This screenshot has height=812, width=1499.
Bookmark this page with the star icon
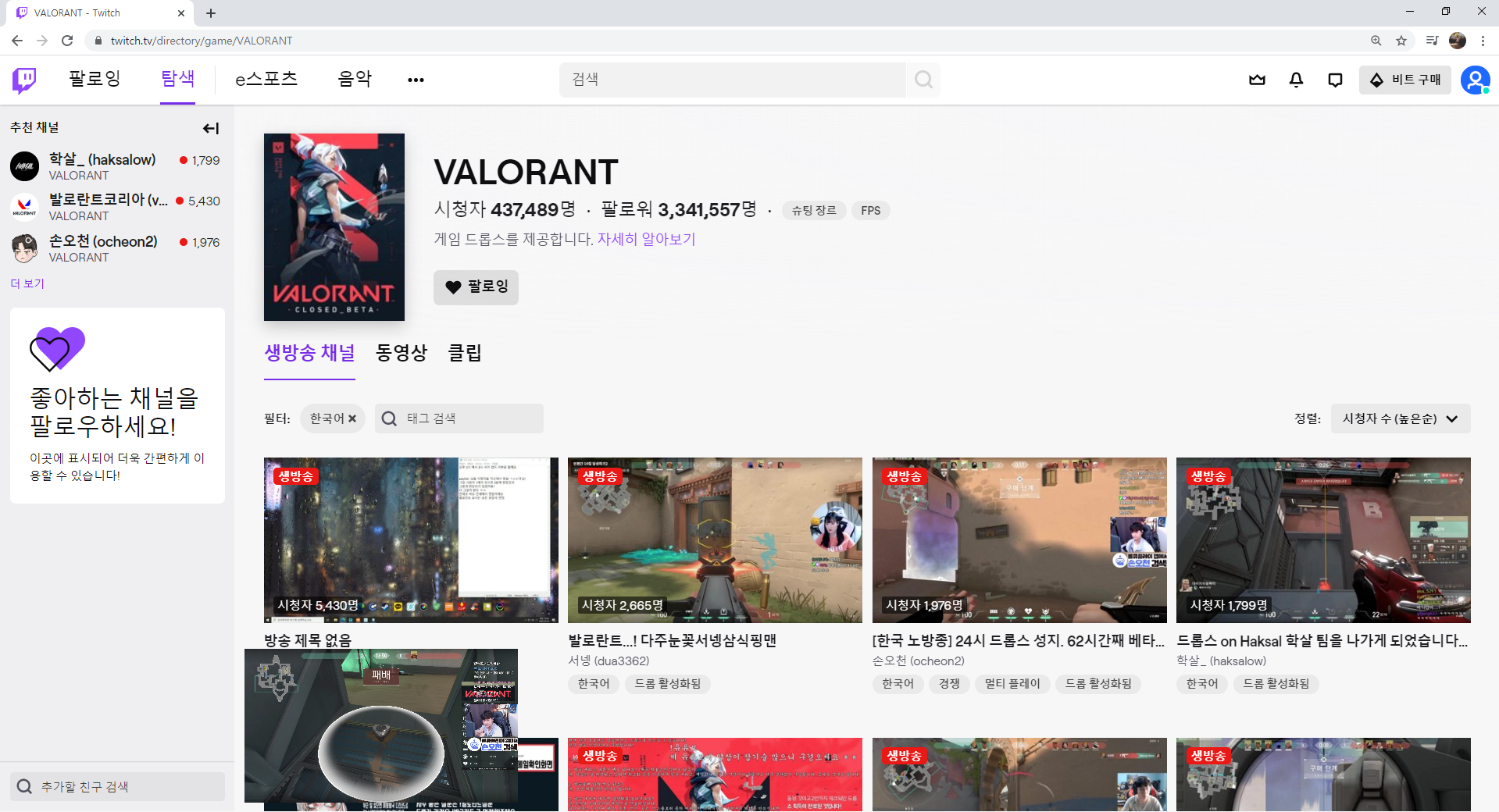click(1401, 41)
